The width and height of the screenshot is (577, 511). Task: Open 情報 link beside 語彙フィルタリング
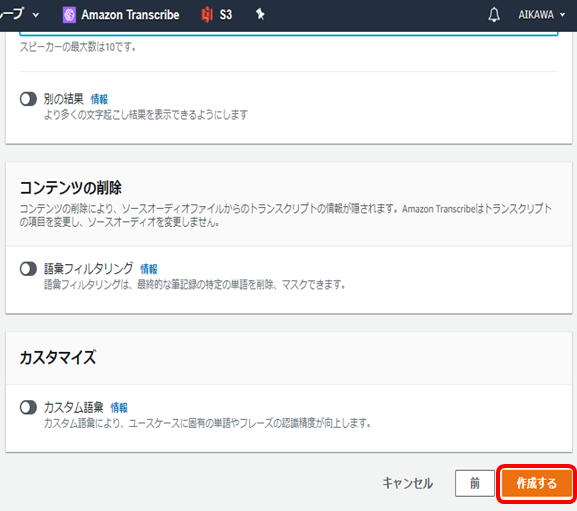click(x=149, y=269)
